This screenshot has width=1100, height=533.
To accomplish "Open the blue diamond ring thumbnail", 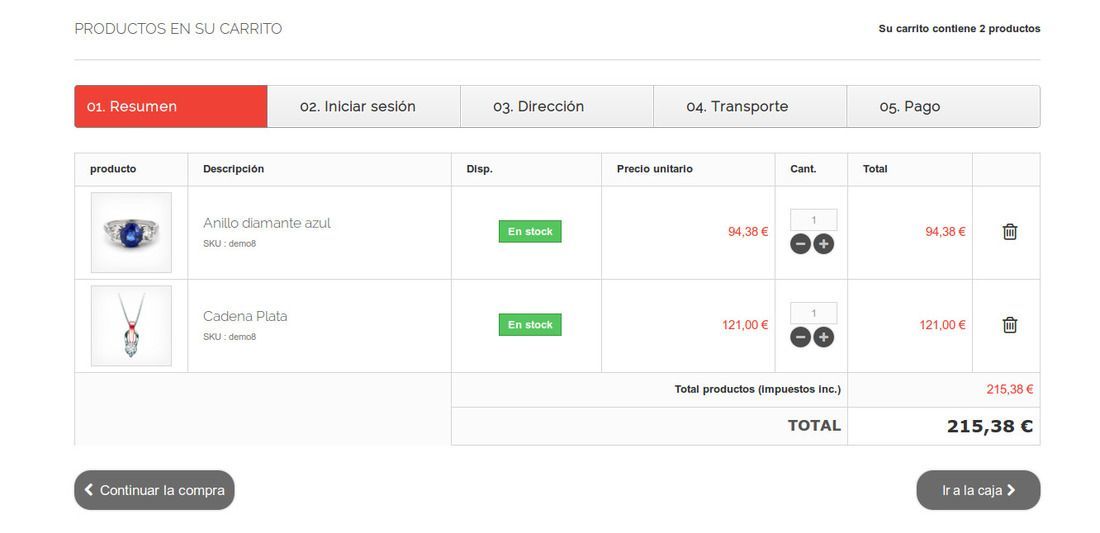I will click(x=131, y=232).
